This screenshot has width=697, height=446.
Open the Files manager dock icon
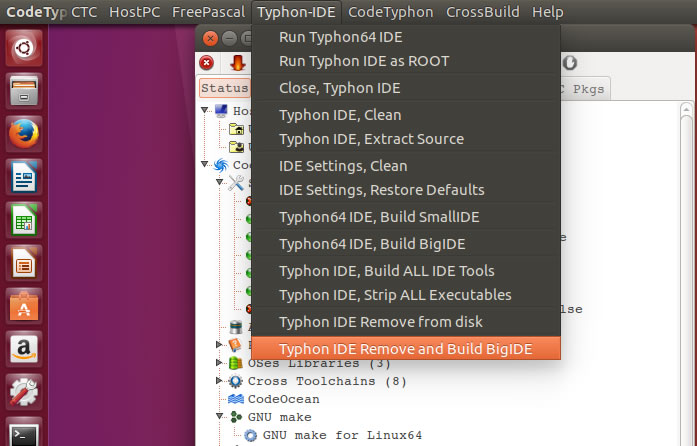(x=24, y=91)
